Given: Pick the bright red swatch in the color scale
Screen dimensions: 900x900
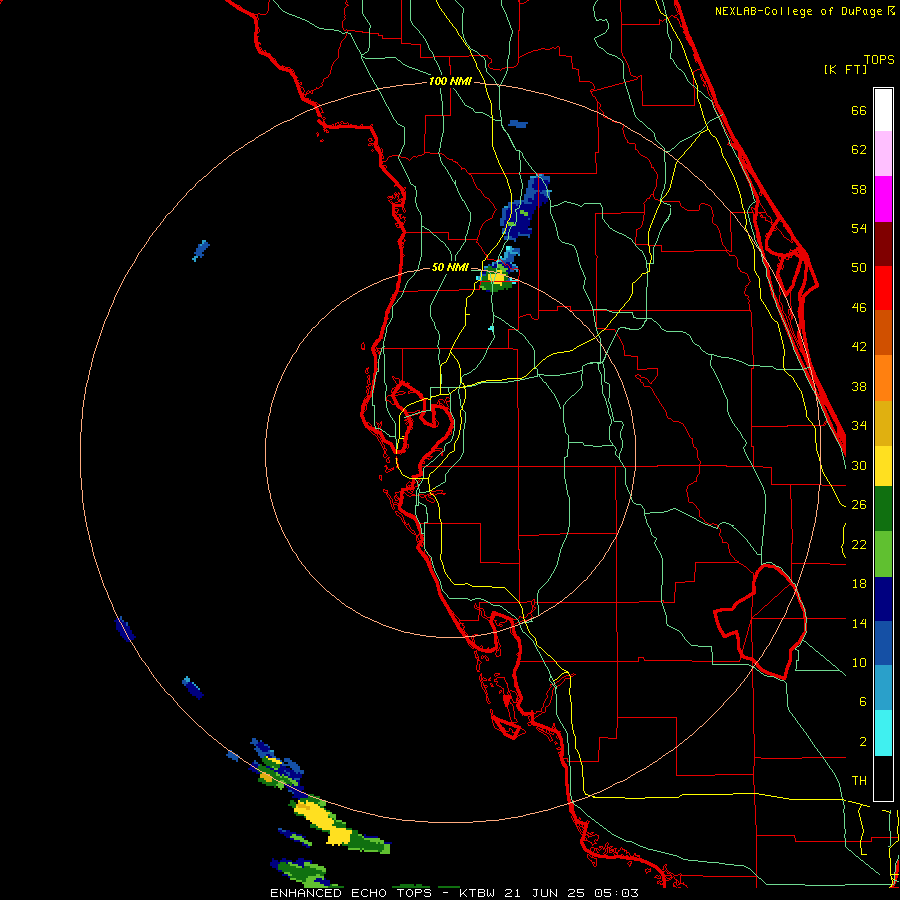Looking at the screenshot, I should [x=883, y=288].
